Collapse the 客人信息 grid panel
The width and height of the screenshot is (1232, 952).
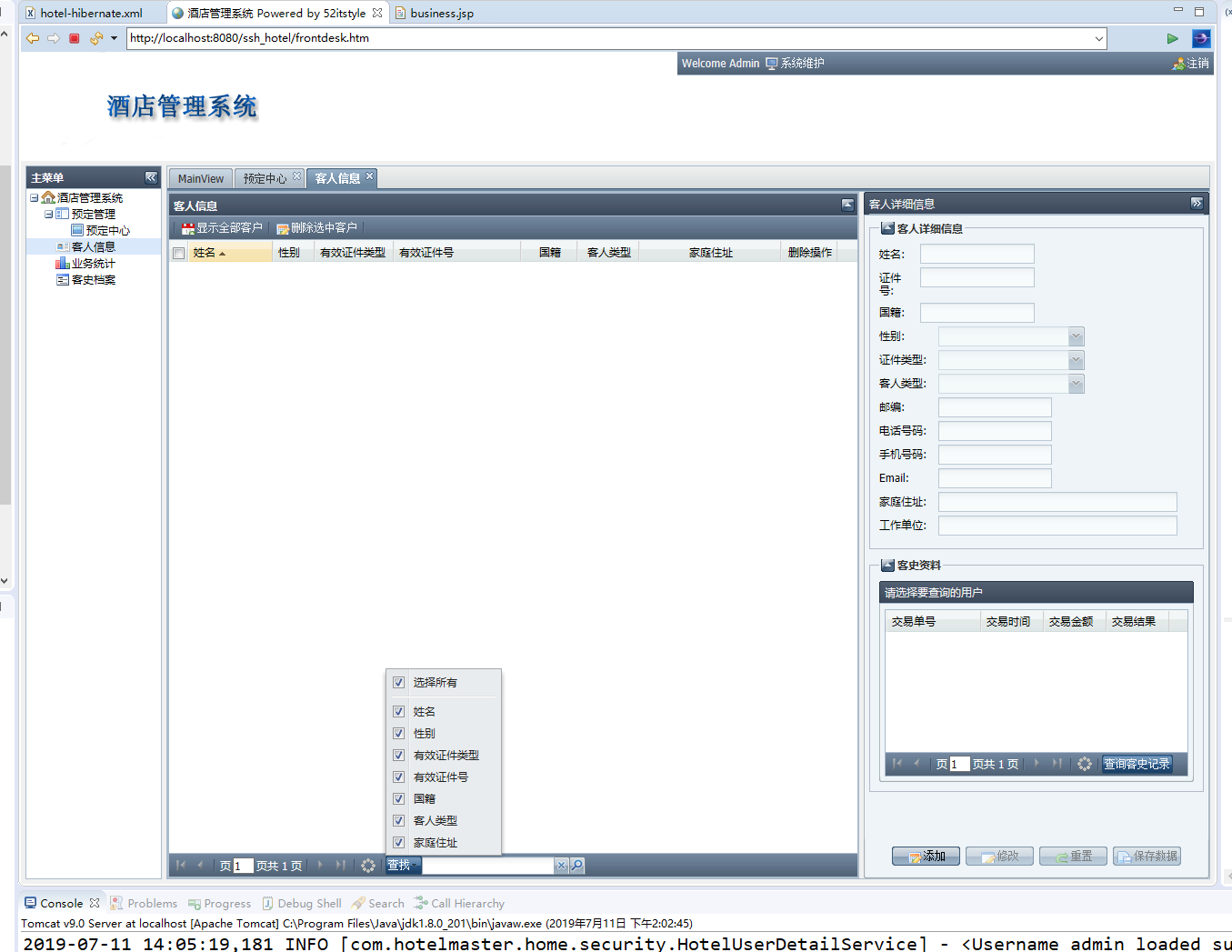click(x=847, y=205)
